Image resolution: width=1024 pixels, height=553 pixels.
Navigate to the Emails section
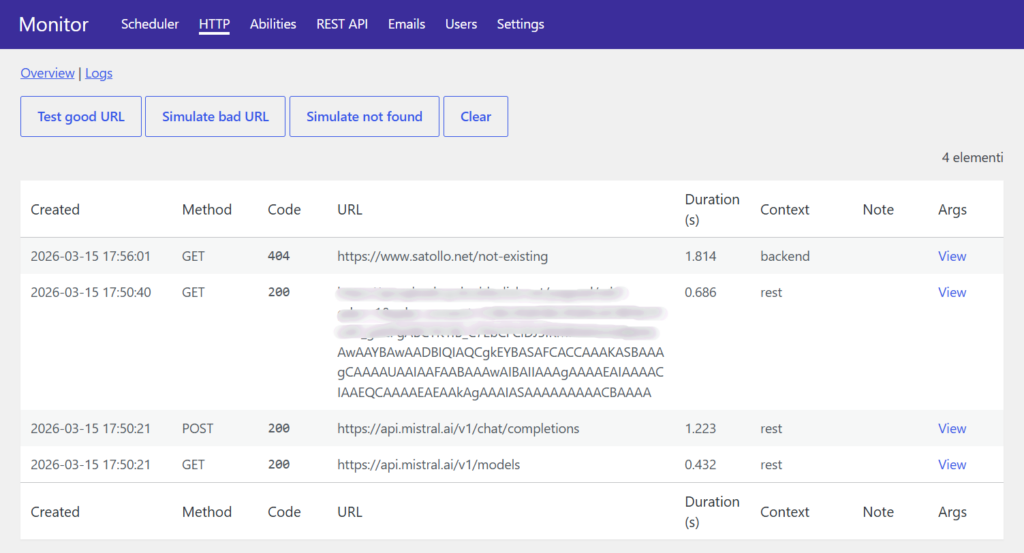click(x=406, y=24)
